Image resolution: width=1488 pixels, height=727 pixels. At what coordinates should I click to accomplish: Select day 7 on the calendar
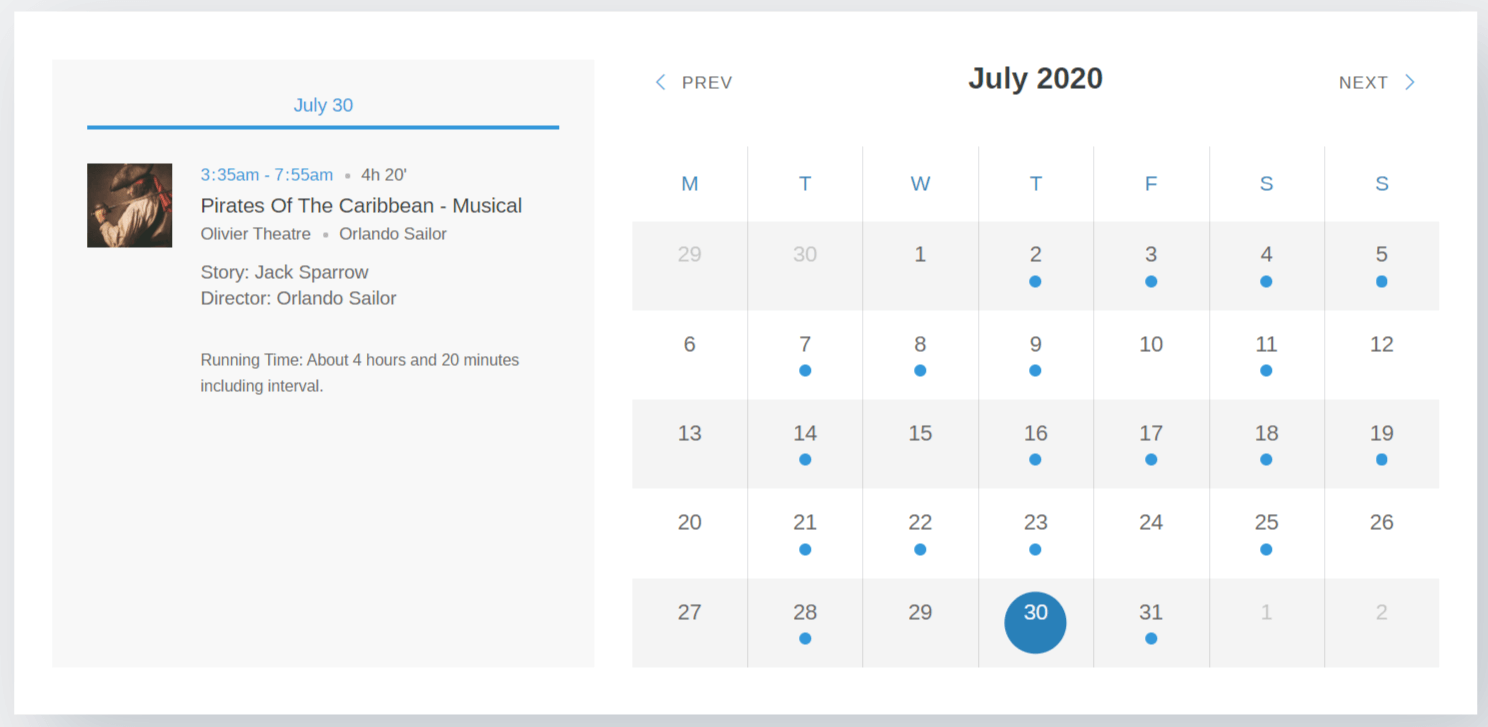tap(805, 343)
